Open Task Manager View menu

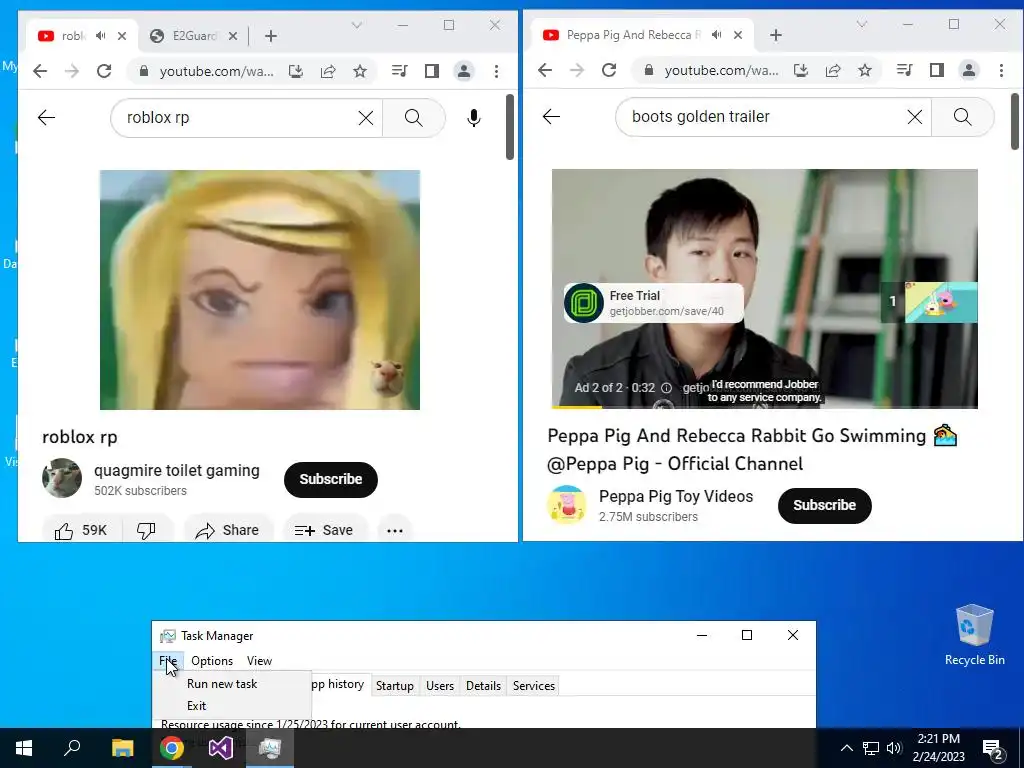(259, 661)
